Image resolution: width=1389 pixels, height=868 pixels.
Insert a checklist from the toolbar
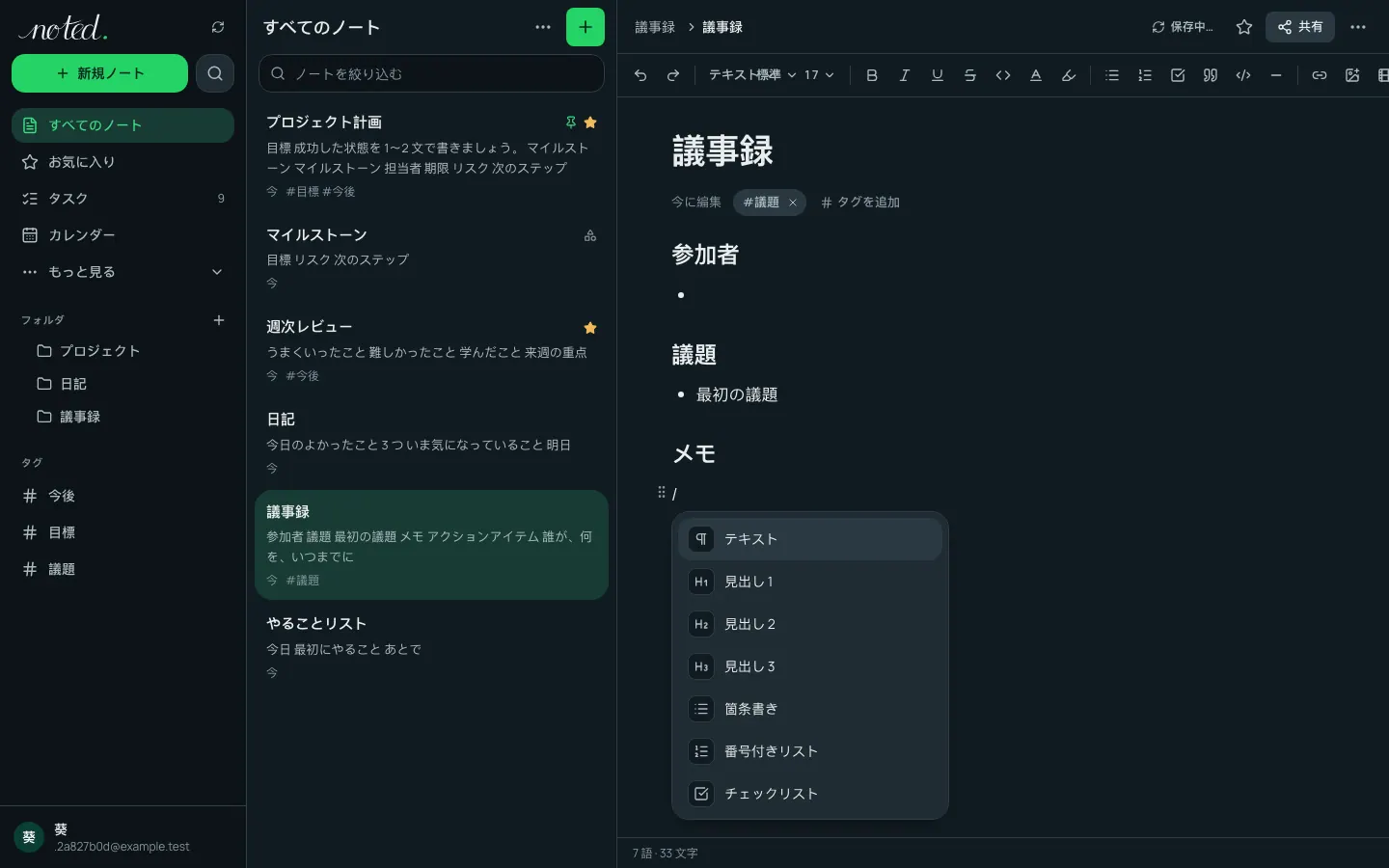[x=1178, y=75]
